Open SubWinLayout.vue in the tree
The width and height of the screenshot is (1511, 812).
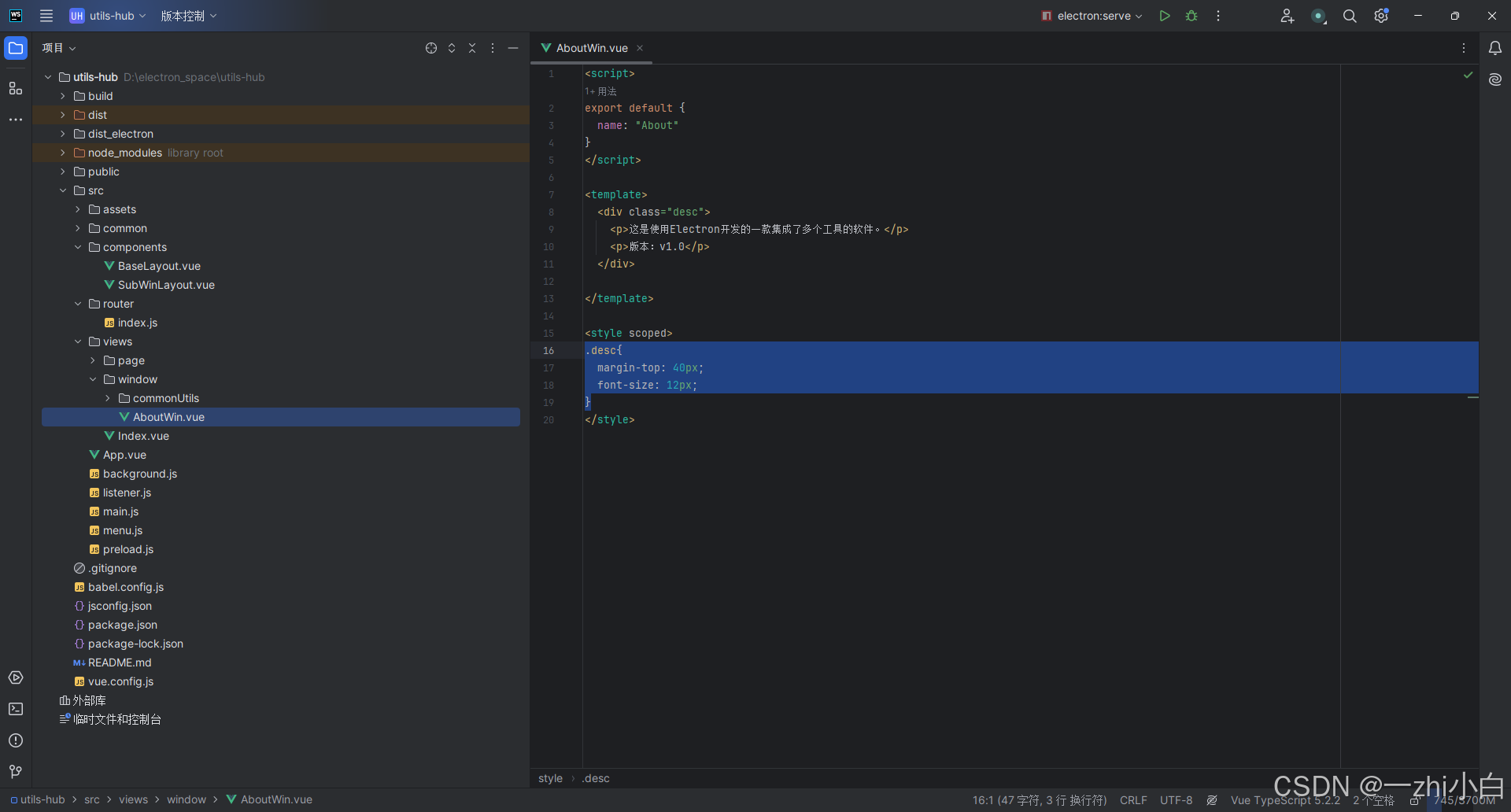[166, 285]
